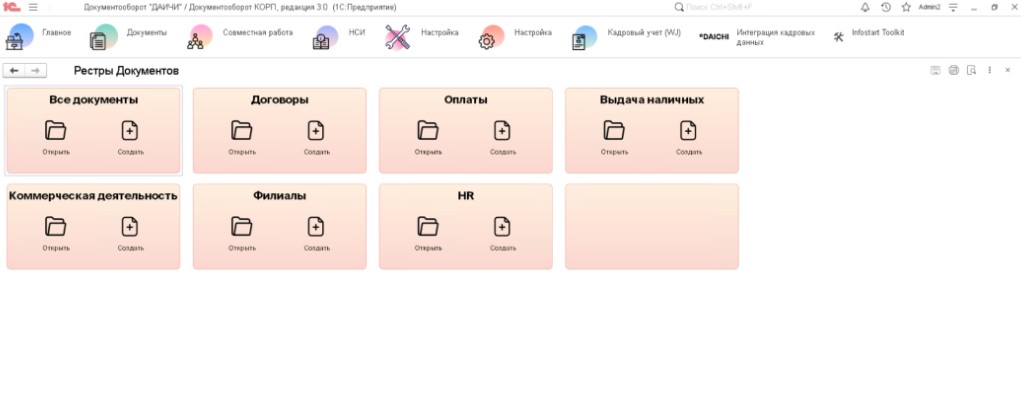This screenshot has height=403, width=1021.
Task: Open print preview icon
Action: 972,70
